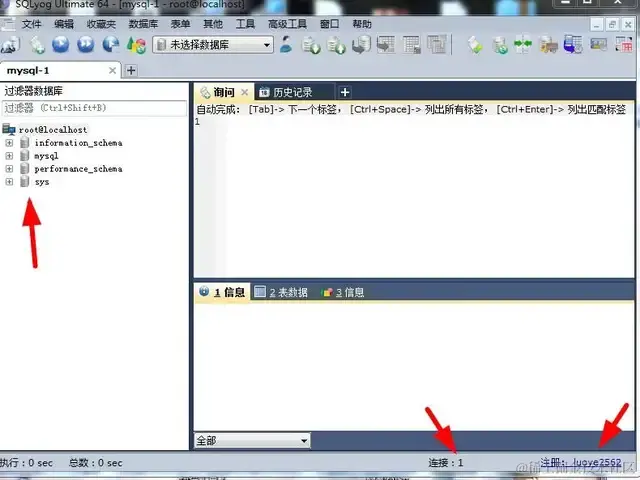Click the new connection toolbar icon
This screenshot has width=640, height=480.
[x=11, y=44]
